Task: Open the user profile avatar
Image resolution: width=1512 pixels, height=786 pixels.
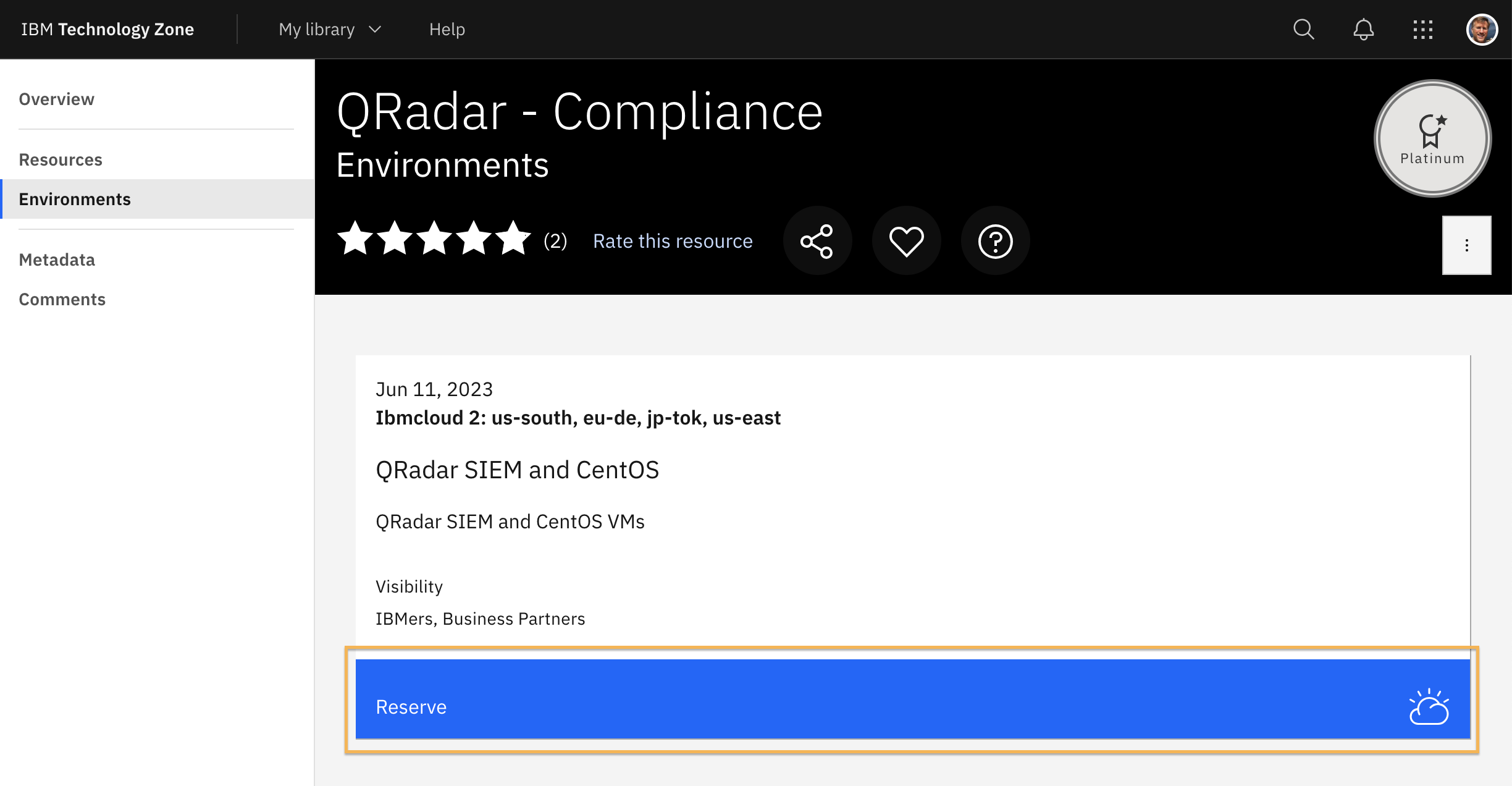Action: point(1481,29)
